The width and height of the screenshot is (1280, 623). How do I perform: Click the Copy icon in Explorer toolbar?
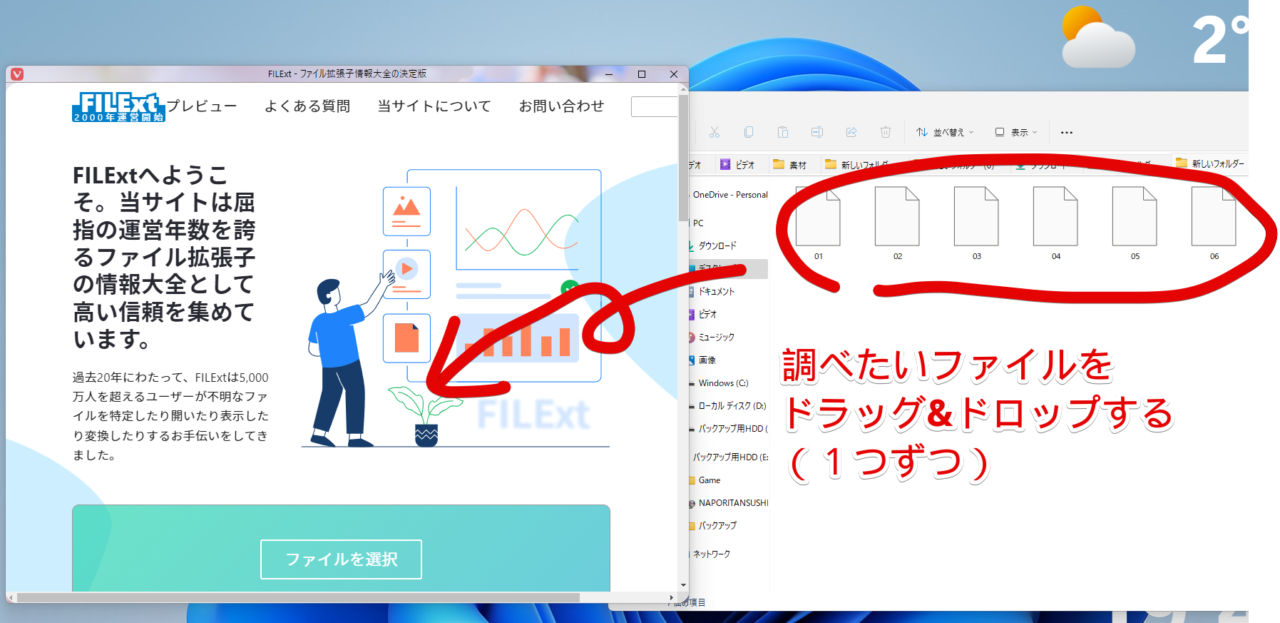749,132
